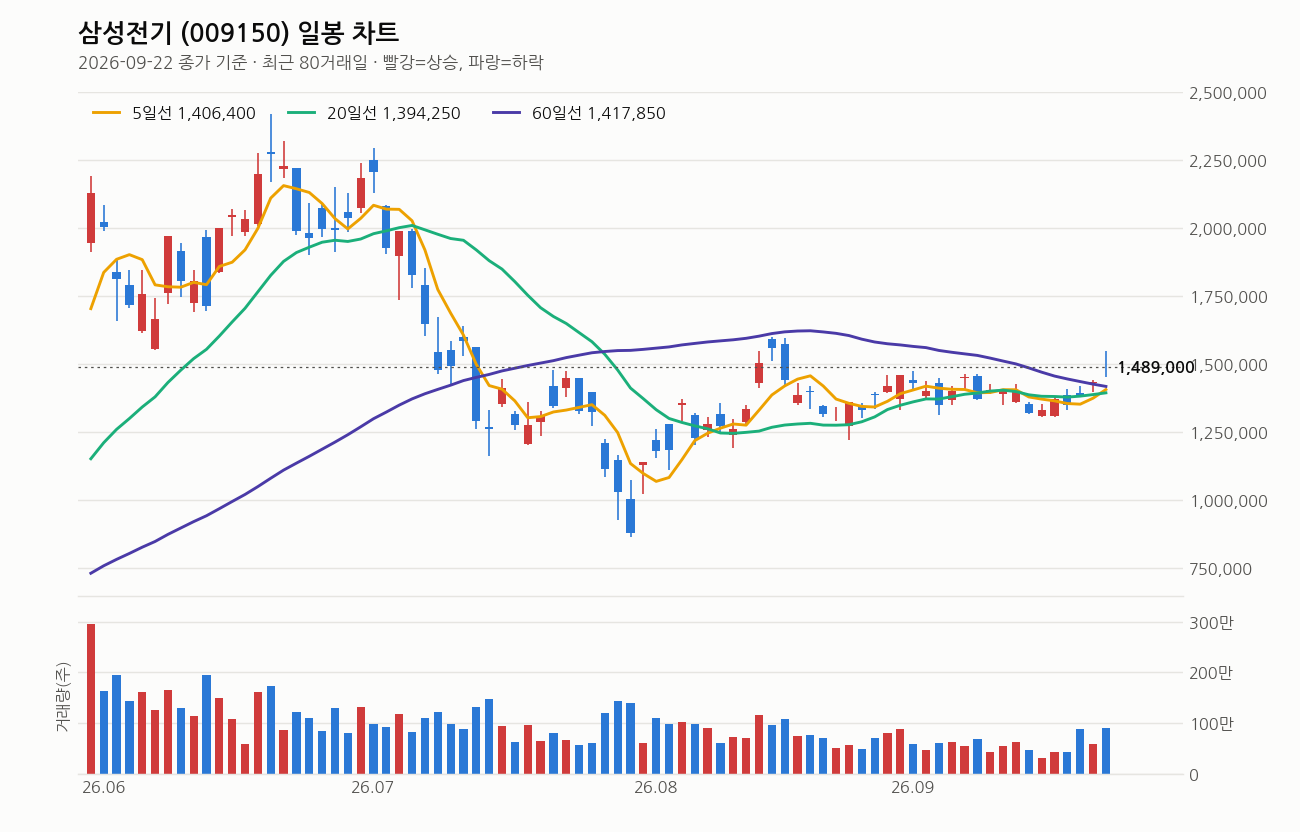Click the 1,250,000 price axis label
1300x832 pixels.
coord(1229,433)
